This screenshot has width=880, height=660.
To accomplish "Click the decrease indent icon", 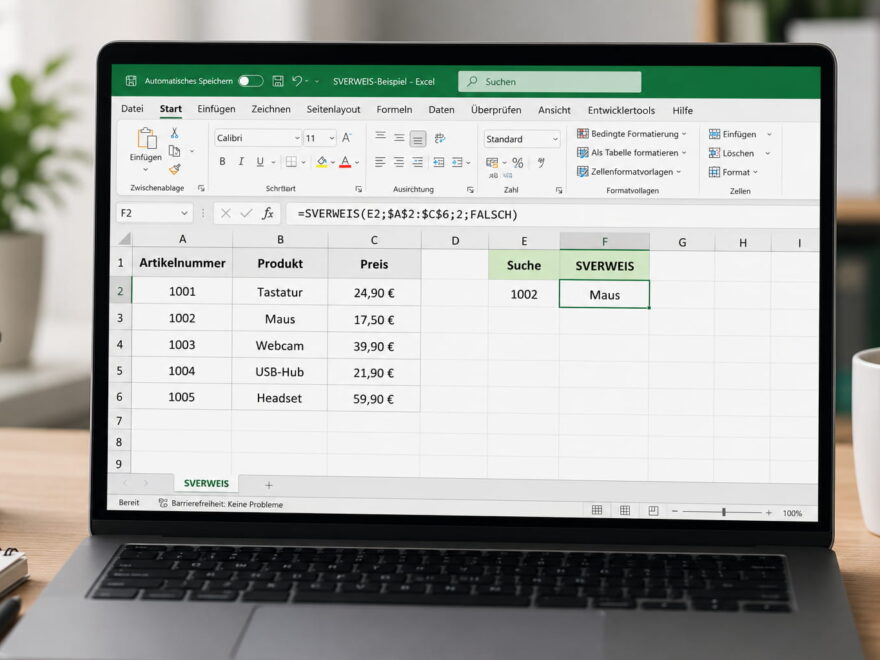I will click(439, 162).
